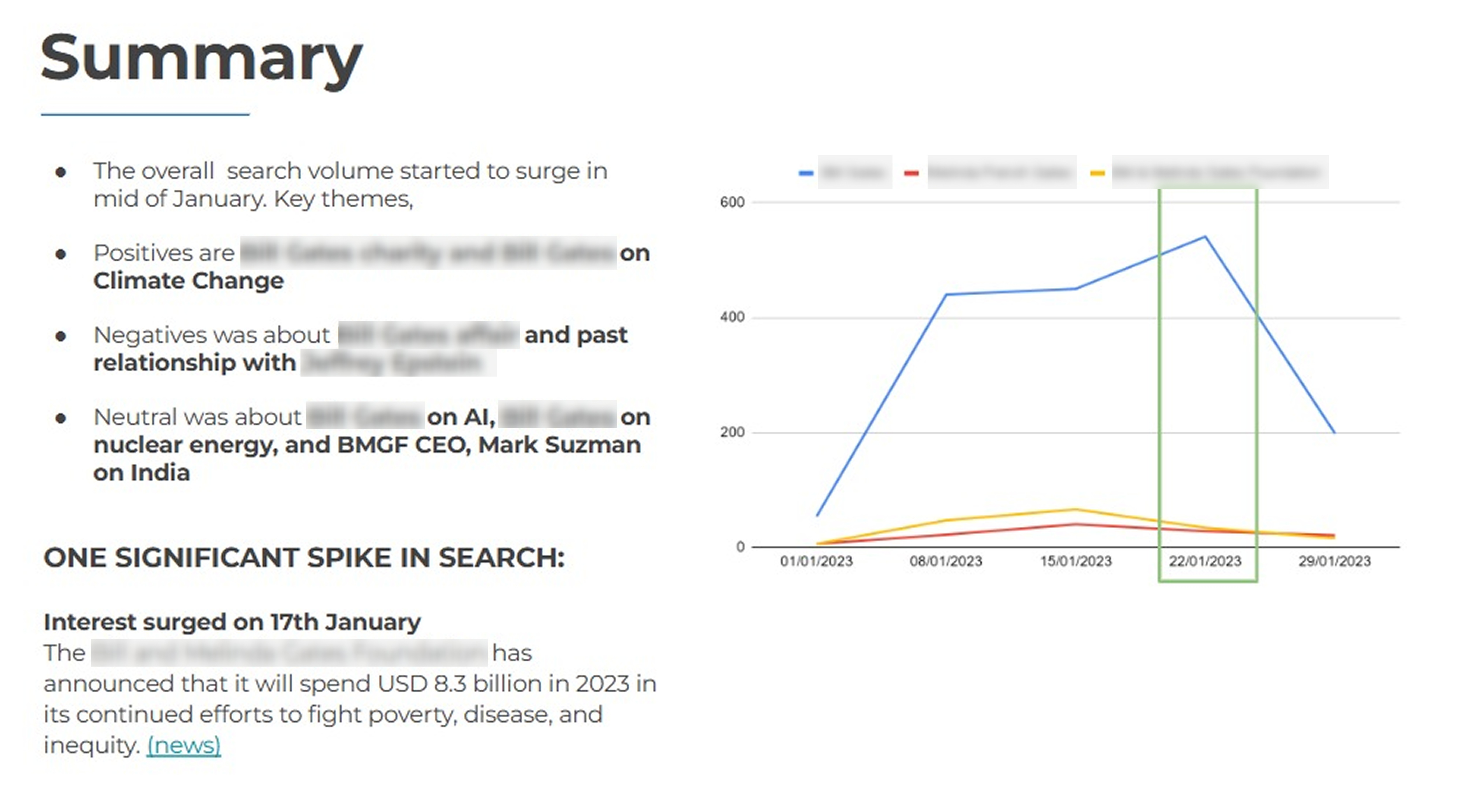Click the 600 y-axis value
1473x812 pixels.
click(x=732, y=203)
